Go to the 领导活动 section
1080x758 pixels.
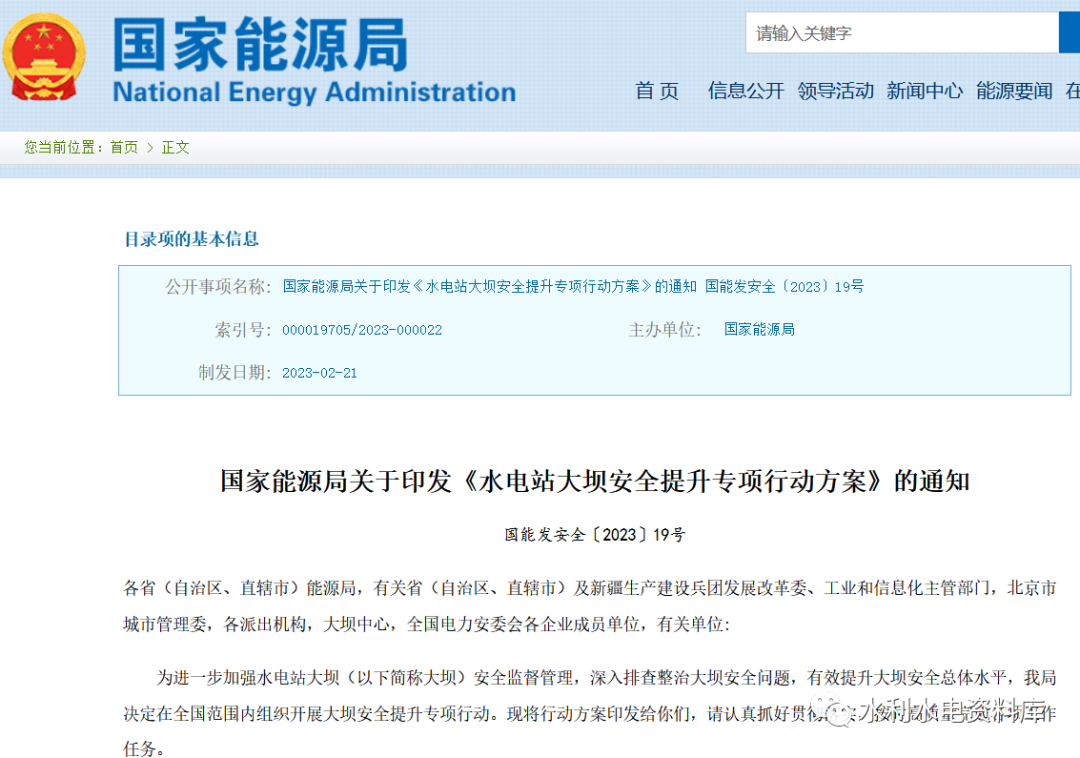[836, 91]
